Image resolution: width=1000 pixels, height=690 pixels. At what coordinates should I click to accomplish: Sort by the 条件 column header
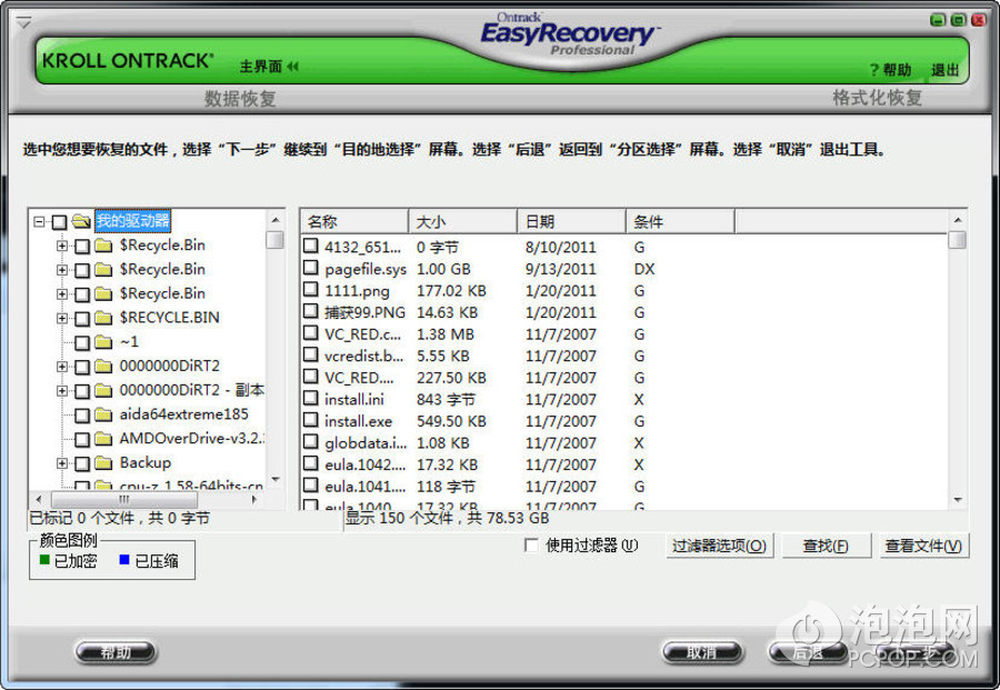680,222
